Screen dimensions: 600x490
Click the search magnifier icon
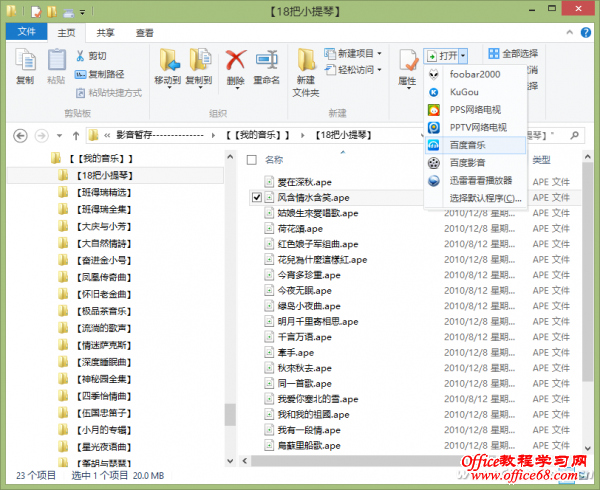tap(574, 135)
